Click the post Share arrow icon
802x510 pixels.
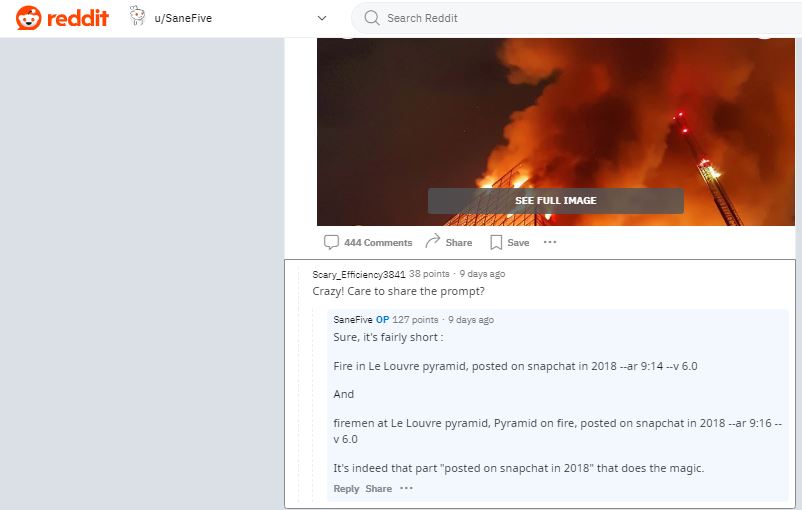[433, 241]
